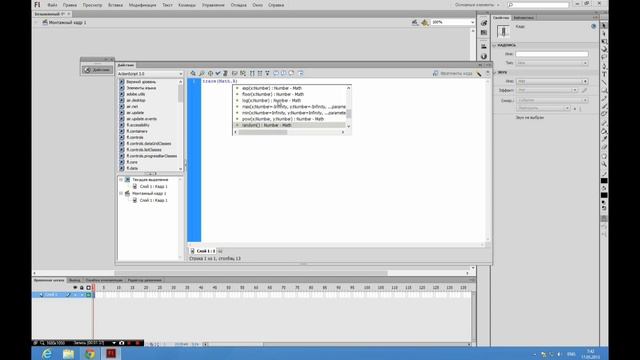Select the adobe.utils package
640x360 pixels.
click(136, 94)
